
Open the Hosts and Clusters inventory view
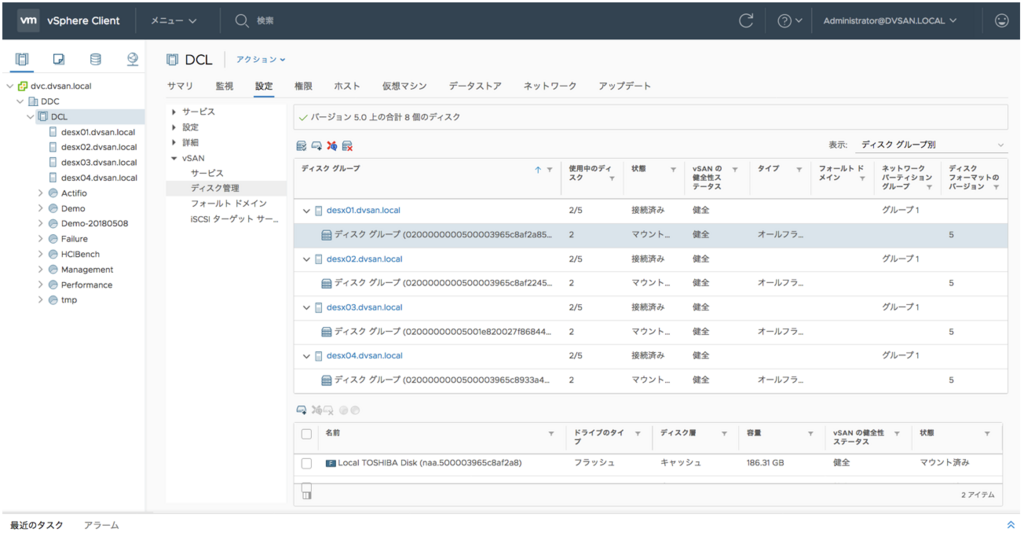22,59
